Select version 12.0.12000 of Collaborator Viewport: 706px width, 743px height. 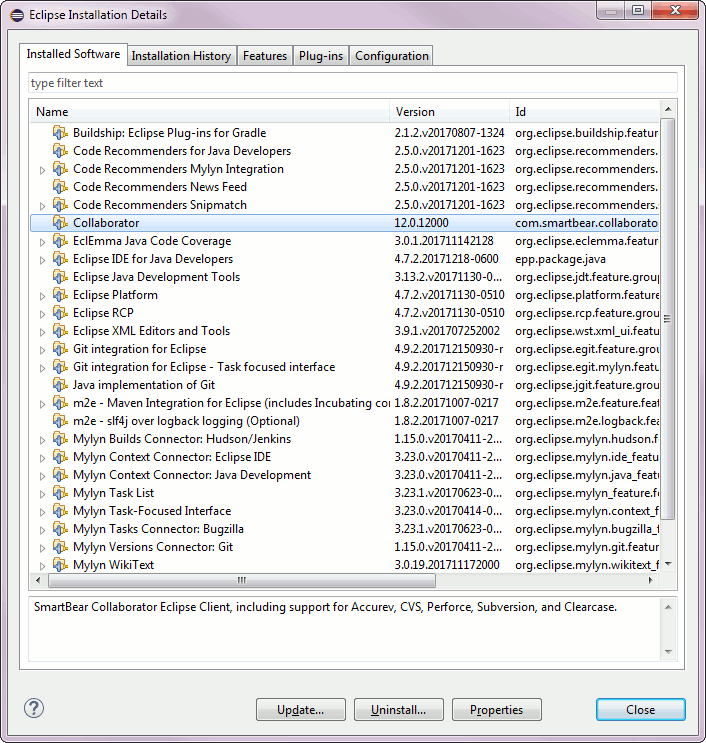click(421, 223)
